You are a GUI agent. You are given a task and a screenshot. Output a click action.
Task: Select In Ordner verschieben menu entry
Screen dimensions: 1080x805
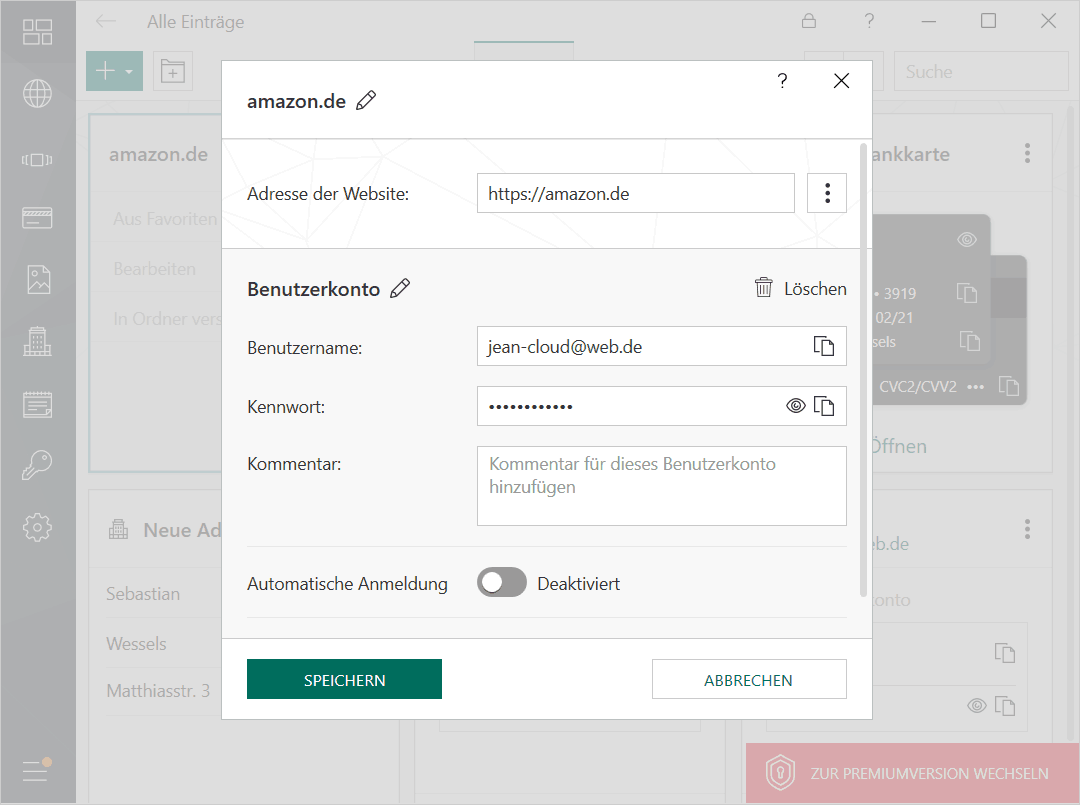[167, 319]
